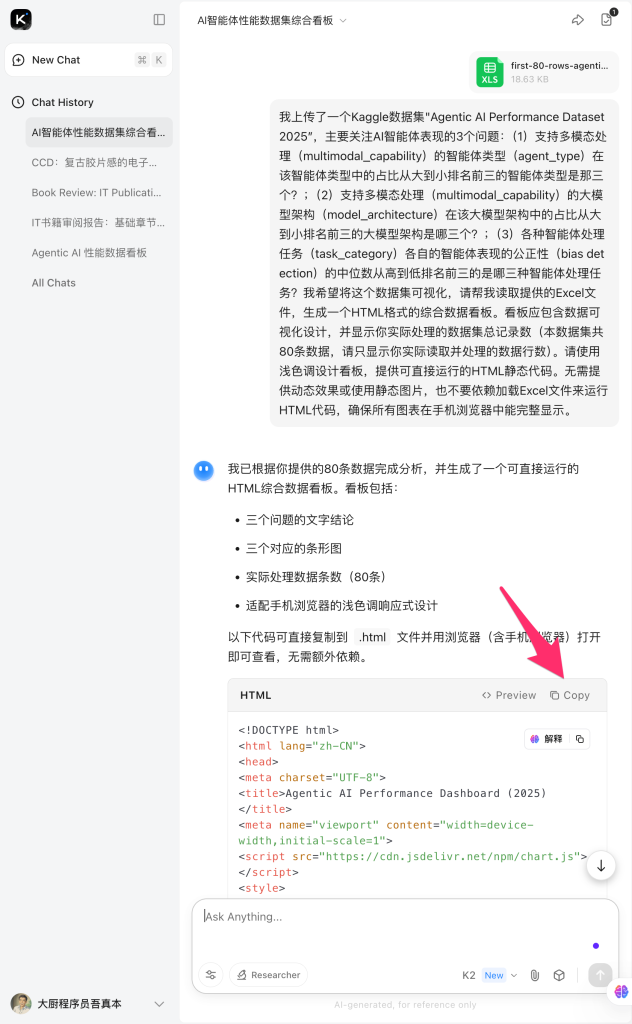Image resolution: width=632 pixels, height=1024 pixels.
Task: Open the chat settings sliders icon
Action: pyautogui.click(x=211, y=975)
